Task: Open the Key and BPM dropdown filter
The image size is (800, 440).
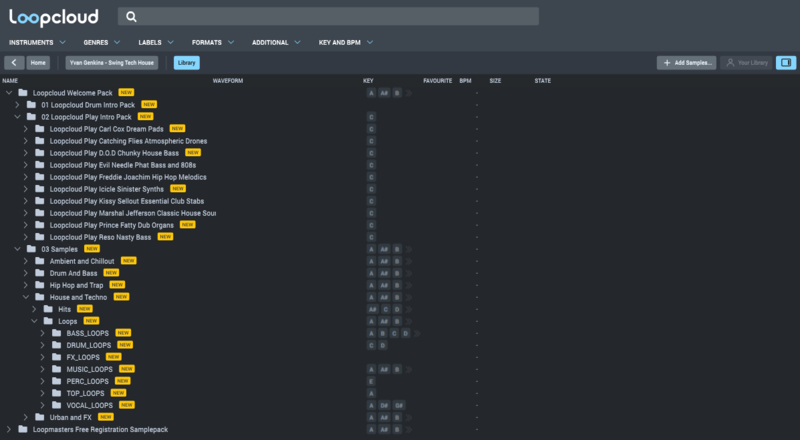Action: (x=346, y=42)
